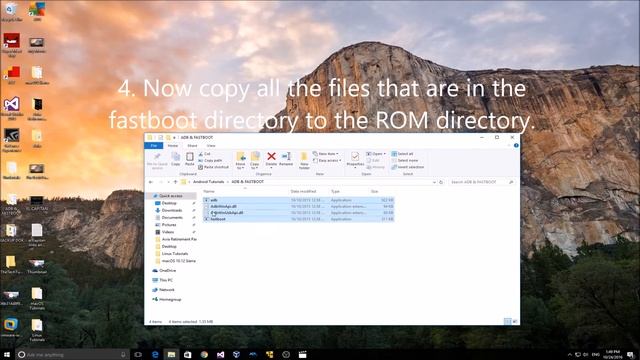640x360 pixels.
Task: Click the Properties ribbon button
Action: [x=355, y=159]
